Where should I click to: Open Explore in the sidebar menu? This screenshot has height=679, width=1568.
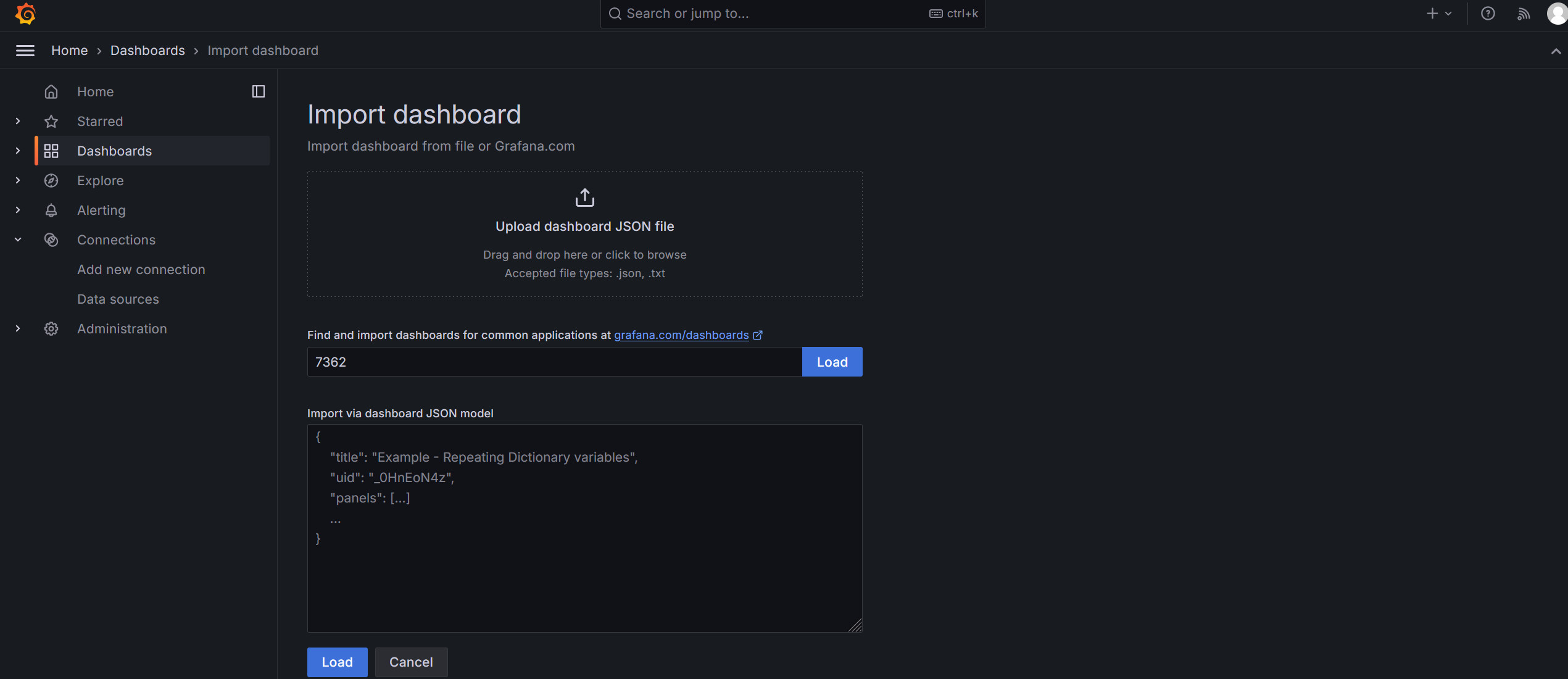tap(101, 180)
